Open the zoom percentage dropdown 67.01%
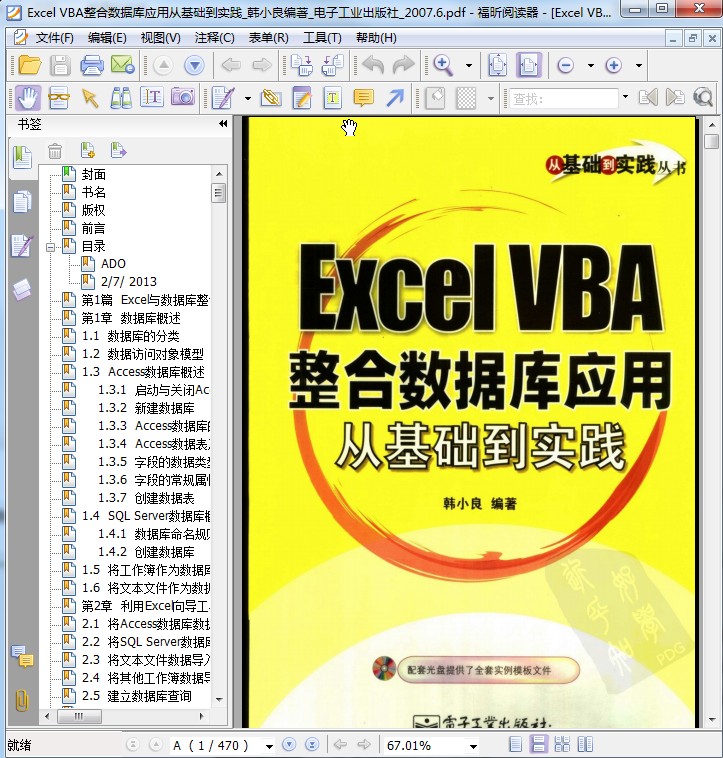Image resolution: width=723 pixels, height=758 pixels. (x=473, y=746)
